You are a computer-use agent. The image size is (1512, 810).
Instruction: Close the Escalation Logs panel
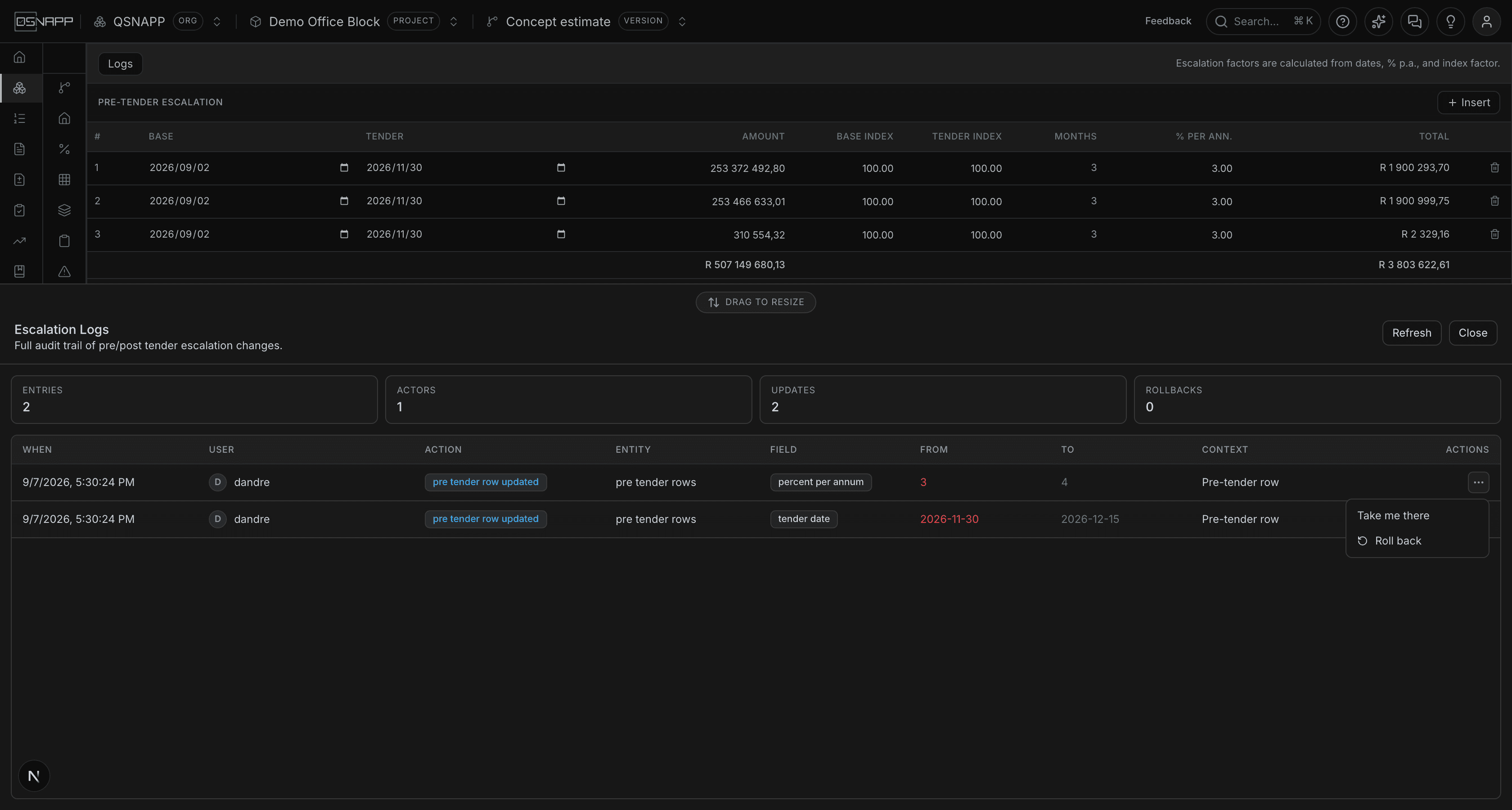pos(1472,333)
